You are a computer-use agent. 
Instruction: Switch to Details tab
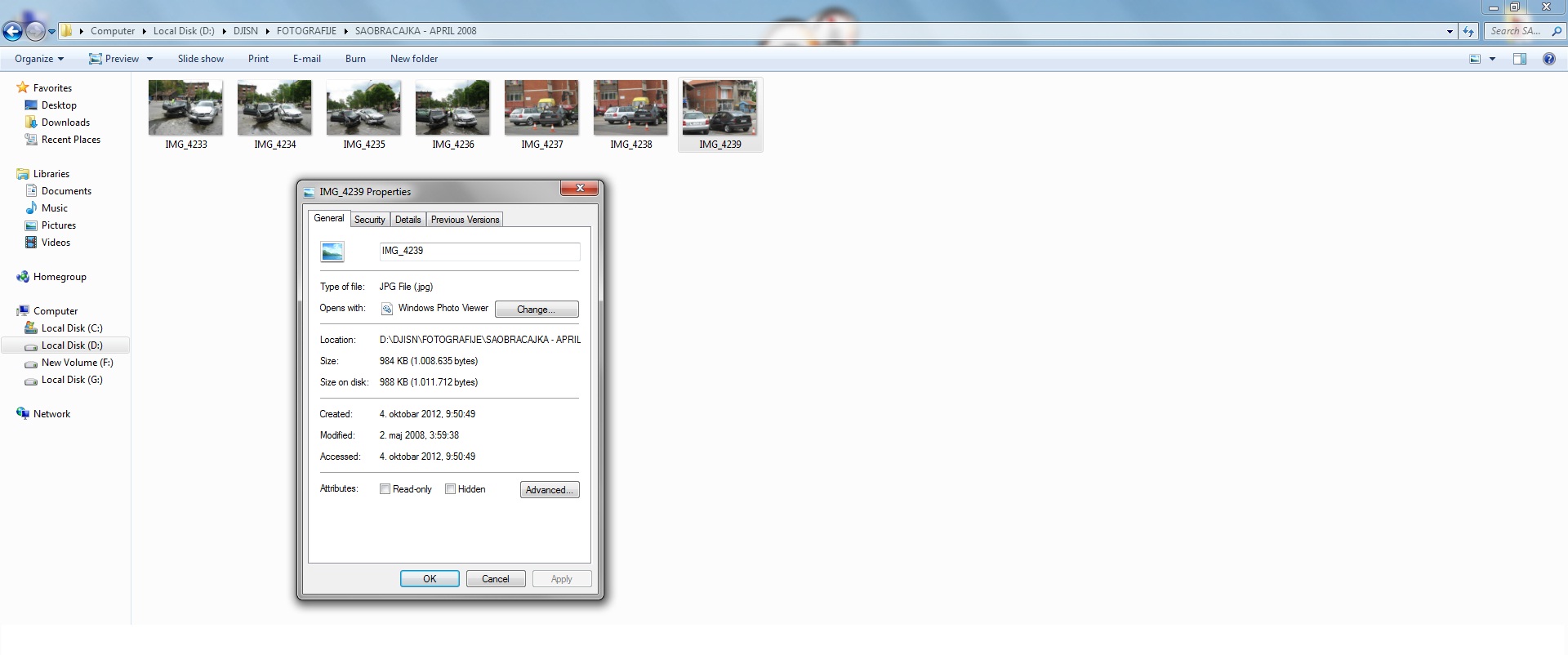click(408, 220)
